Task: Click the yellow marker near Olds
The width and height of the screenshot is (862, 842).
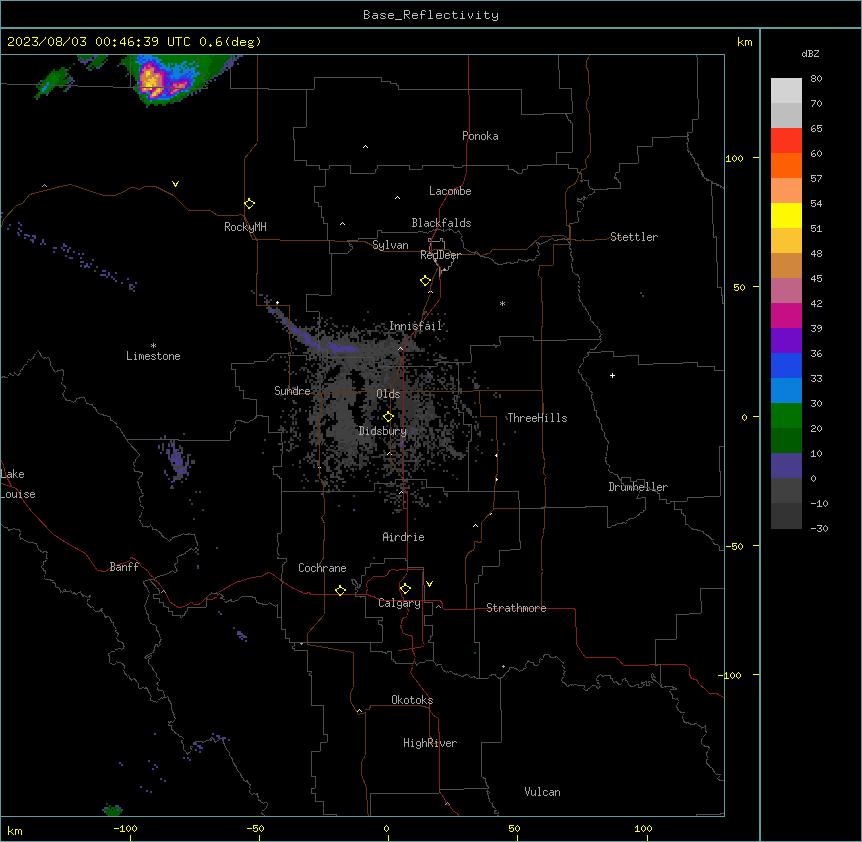Action: pyautogui.click(x=388, y=416)
